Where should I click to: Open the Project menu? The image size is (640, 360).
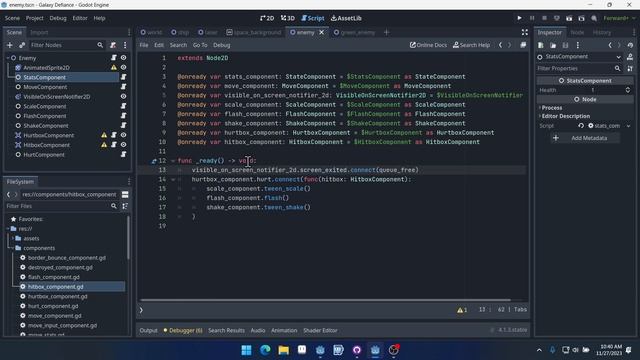coord(34,18)
